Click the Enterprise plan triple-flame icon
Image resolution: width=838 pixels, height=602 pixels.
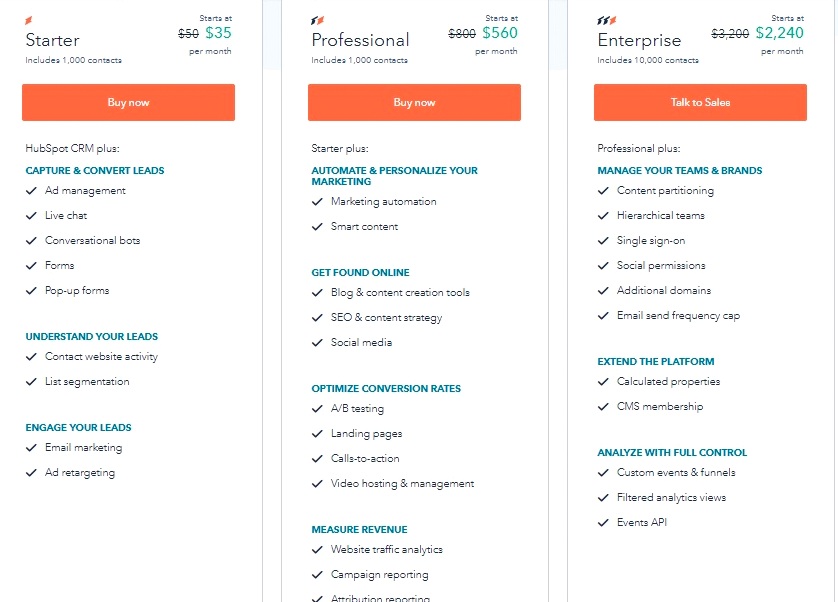pos(606,19)
